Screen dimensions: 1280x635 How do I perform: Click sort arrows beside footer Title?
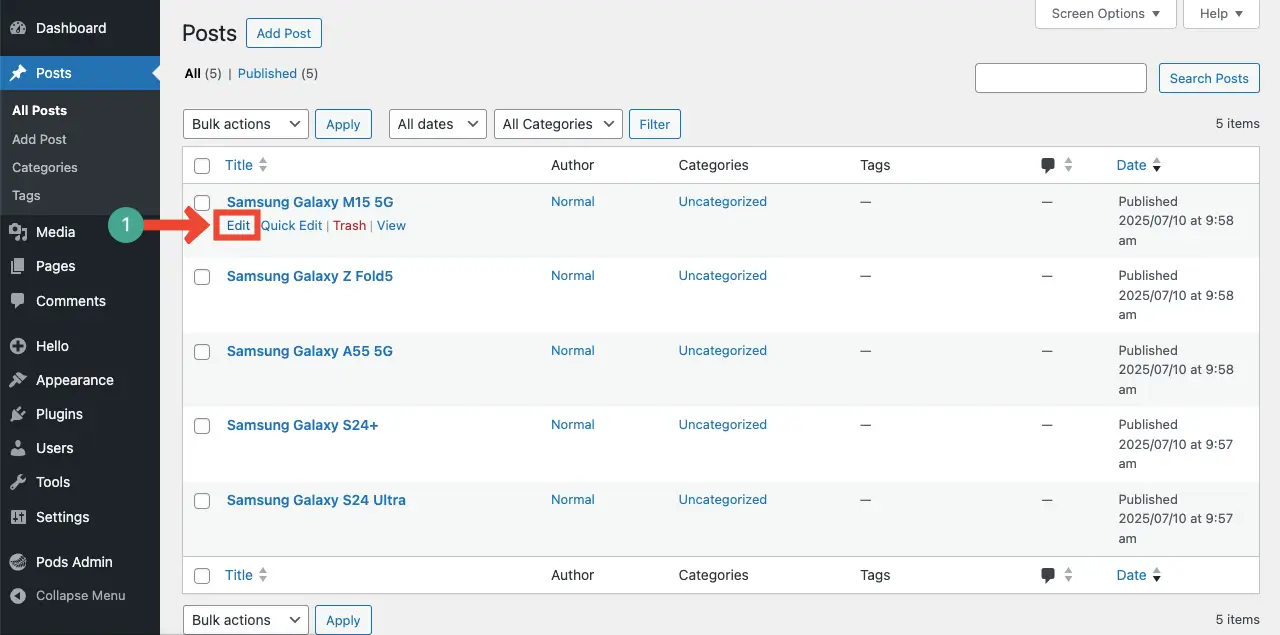point(263,575)
